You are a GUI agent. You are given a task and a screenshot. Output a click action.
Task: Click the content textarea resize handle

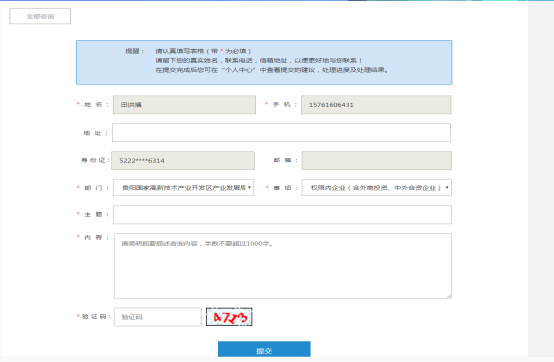(x=449, y=296)
